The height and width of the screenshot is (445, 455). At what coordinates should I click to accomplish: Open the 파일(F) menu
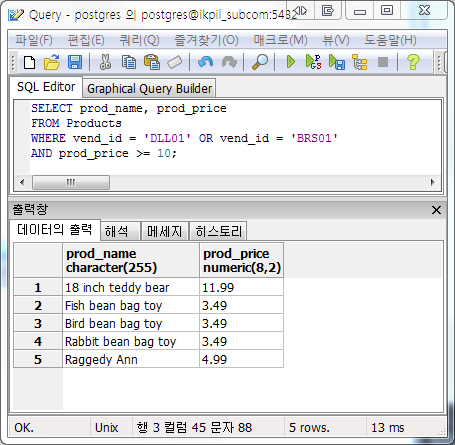[34, 40]
